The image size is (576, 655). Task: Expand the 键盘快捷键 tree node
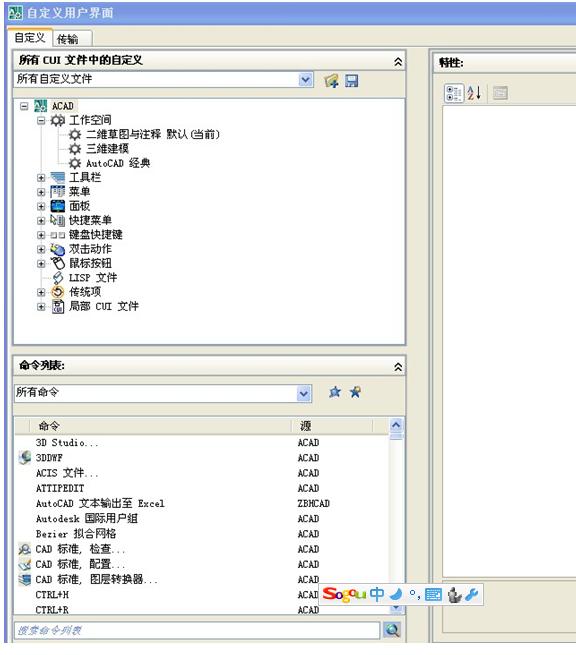pos(41,235)
